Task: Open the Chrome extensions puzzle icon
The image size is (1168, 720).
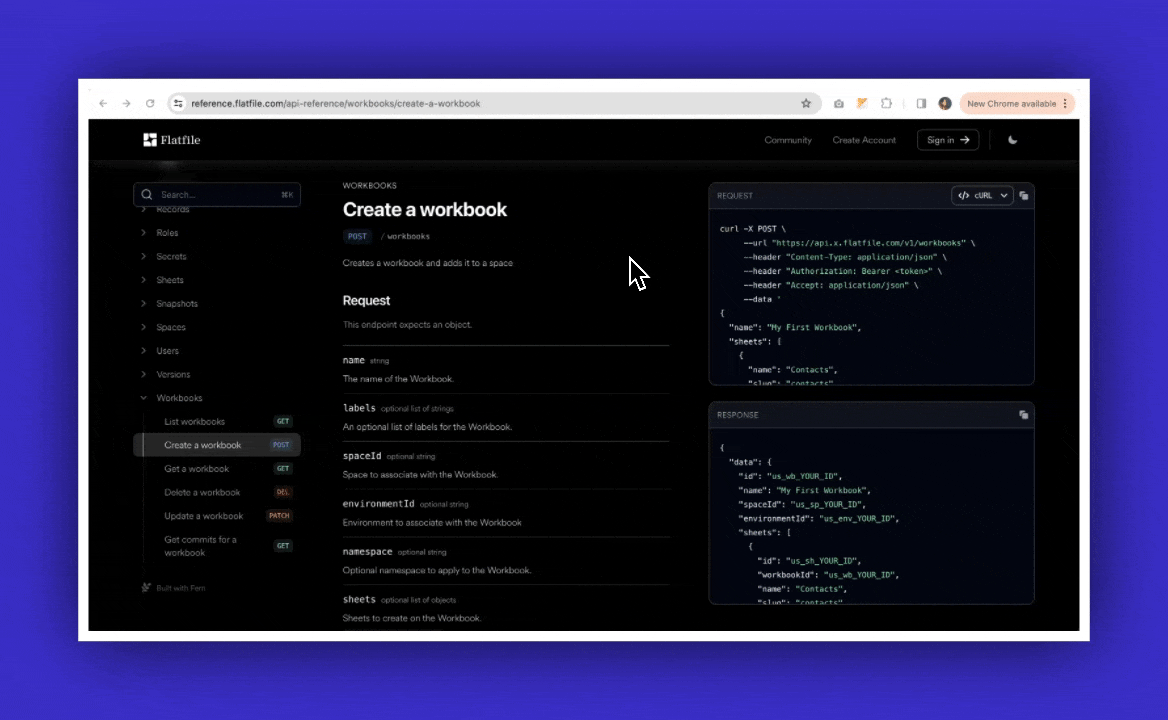Action: point(886,103)
